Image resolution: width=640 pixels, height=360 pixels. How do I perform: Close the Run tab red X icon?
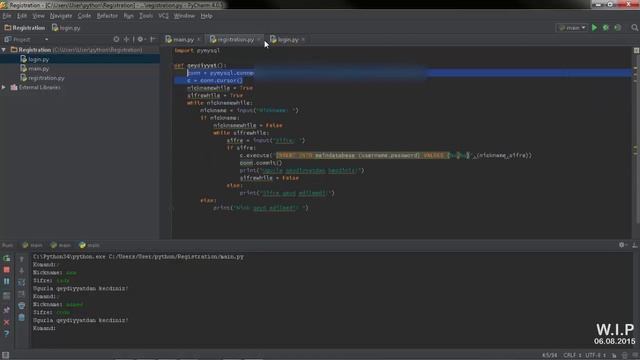coord(7,322)
